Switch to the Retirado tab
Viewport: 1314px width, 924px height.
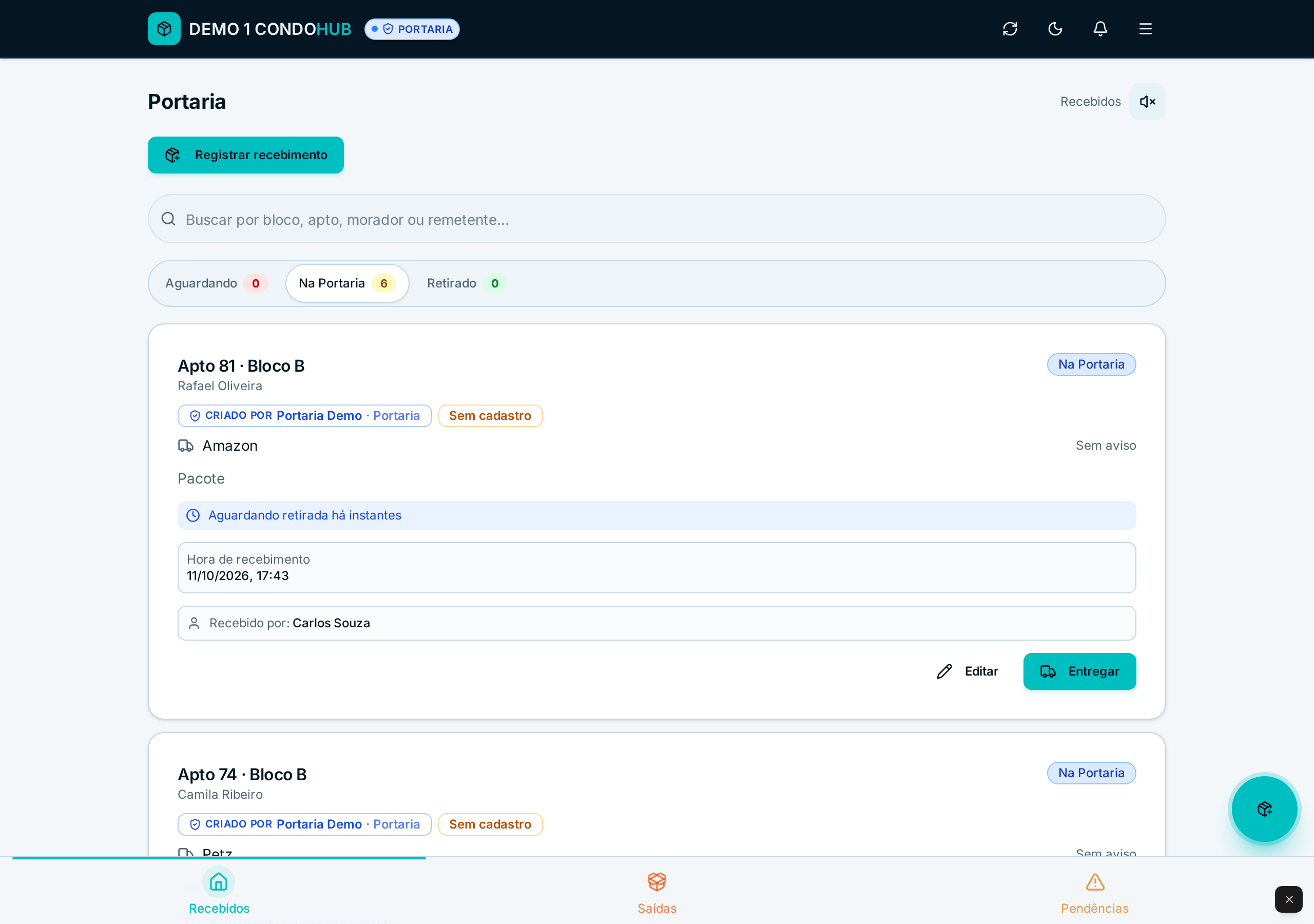(466, 283)
